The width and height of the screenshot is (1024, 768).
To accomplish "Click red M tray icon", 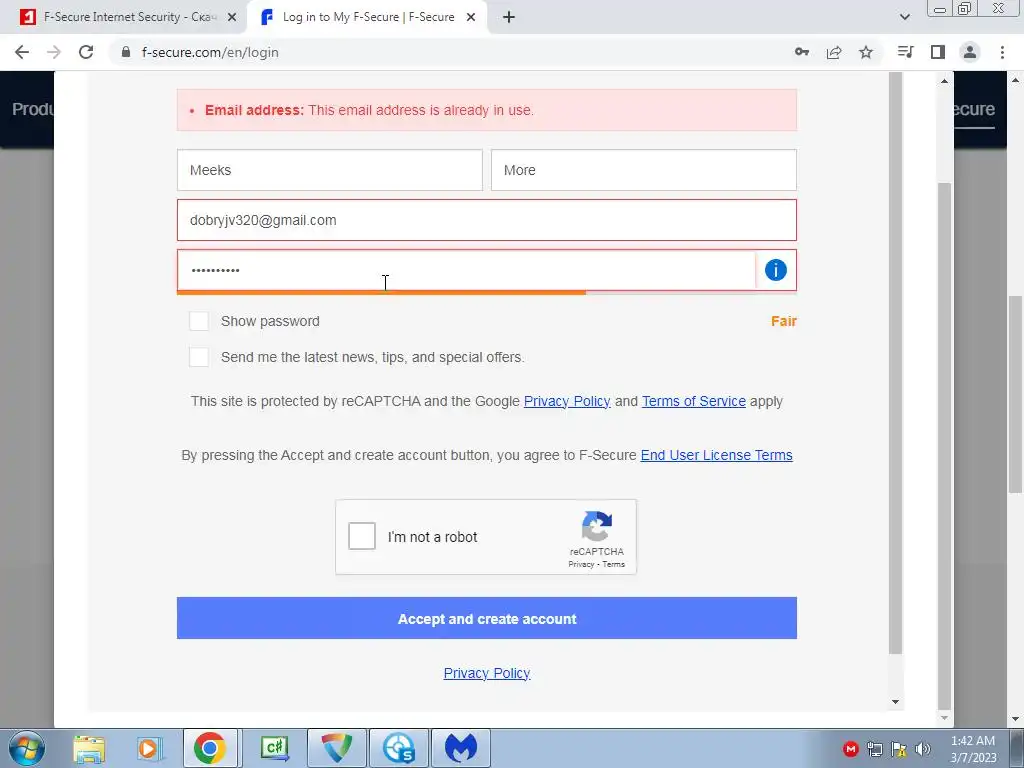I will tap(850, 749).
